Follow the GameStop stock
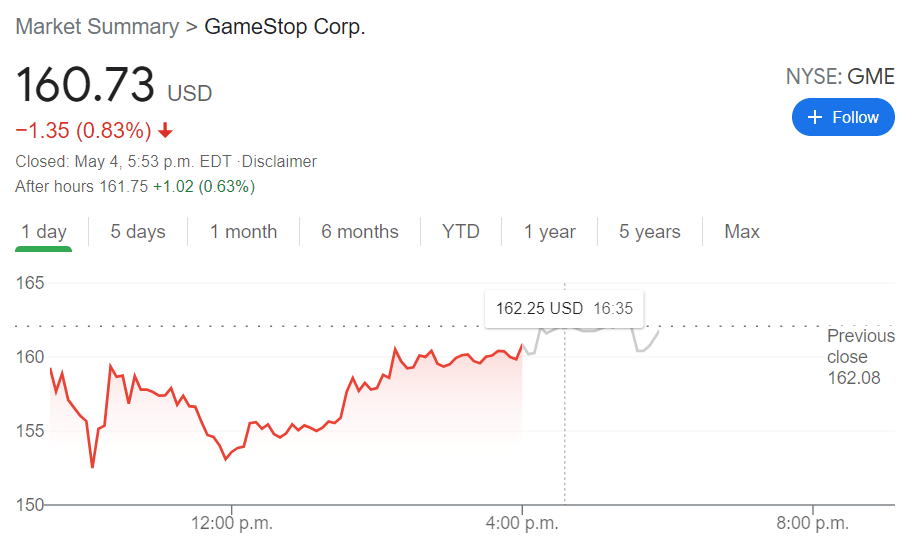Image resolution: width=919 pixels, height=558 pixels. [x=843, y=118]
